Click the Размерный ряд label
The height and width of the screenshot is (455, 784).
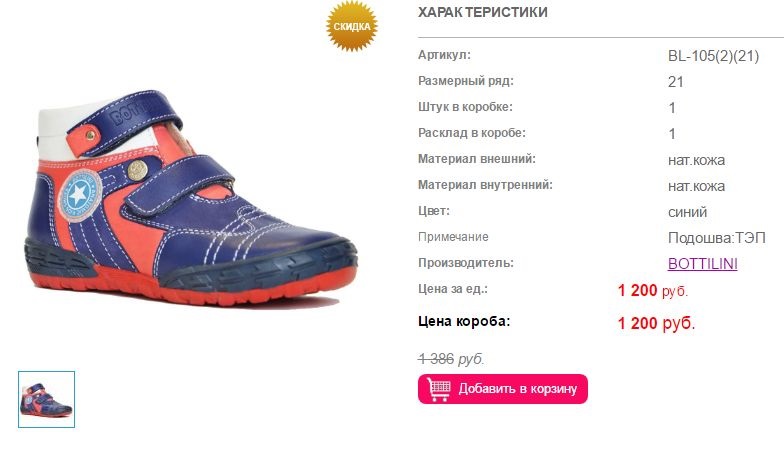[x=466, y=81]
